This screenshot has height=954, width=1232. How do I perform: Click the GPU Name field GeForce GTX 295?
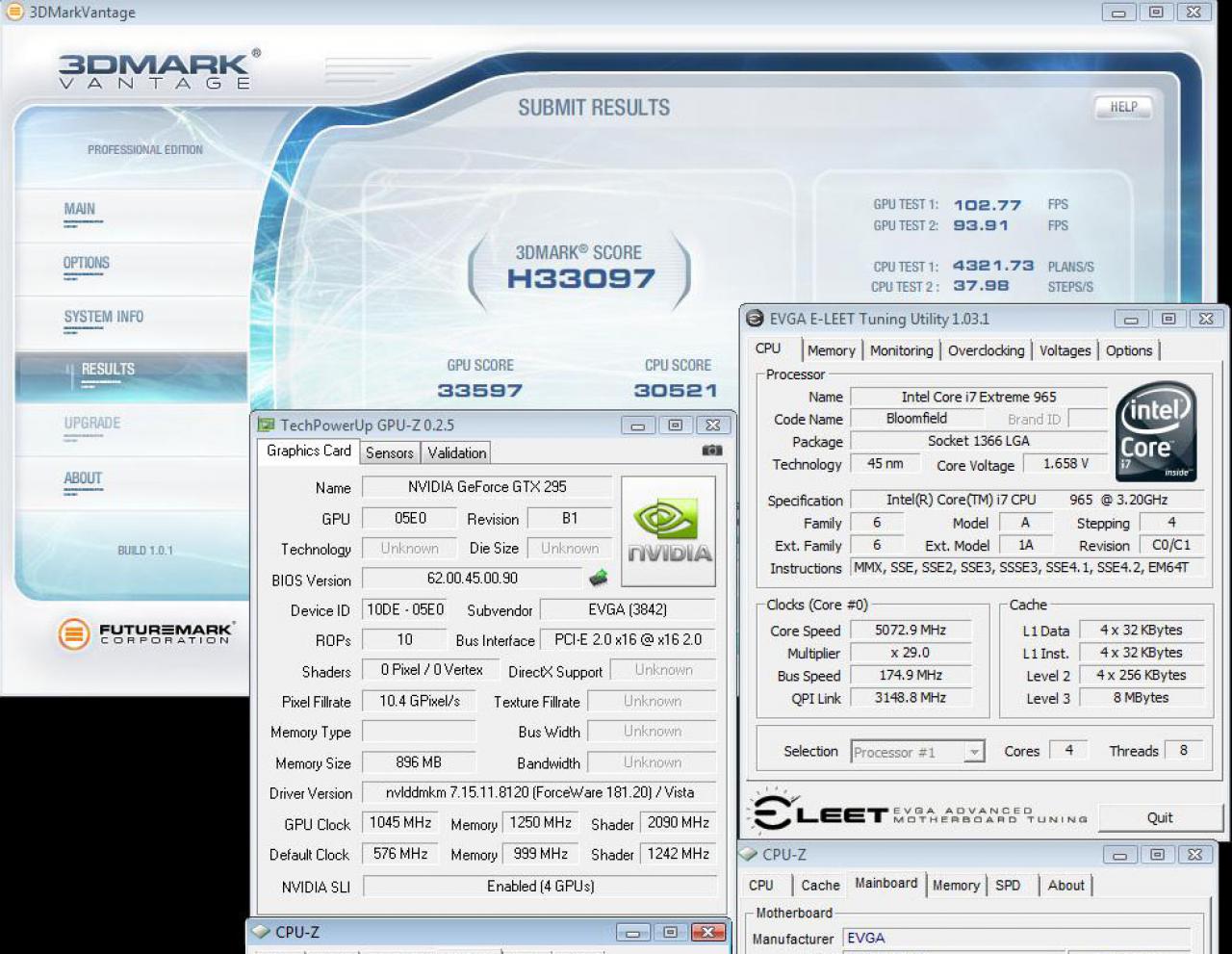[487, 487]
